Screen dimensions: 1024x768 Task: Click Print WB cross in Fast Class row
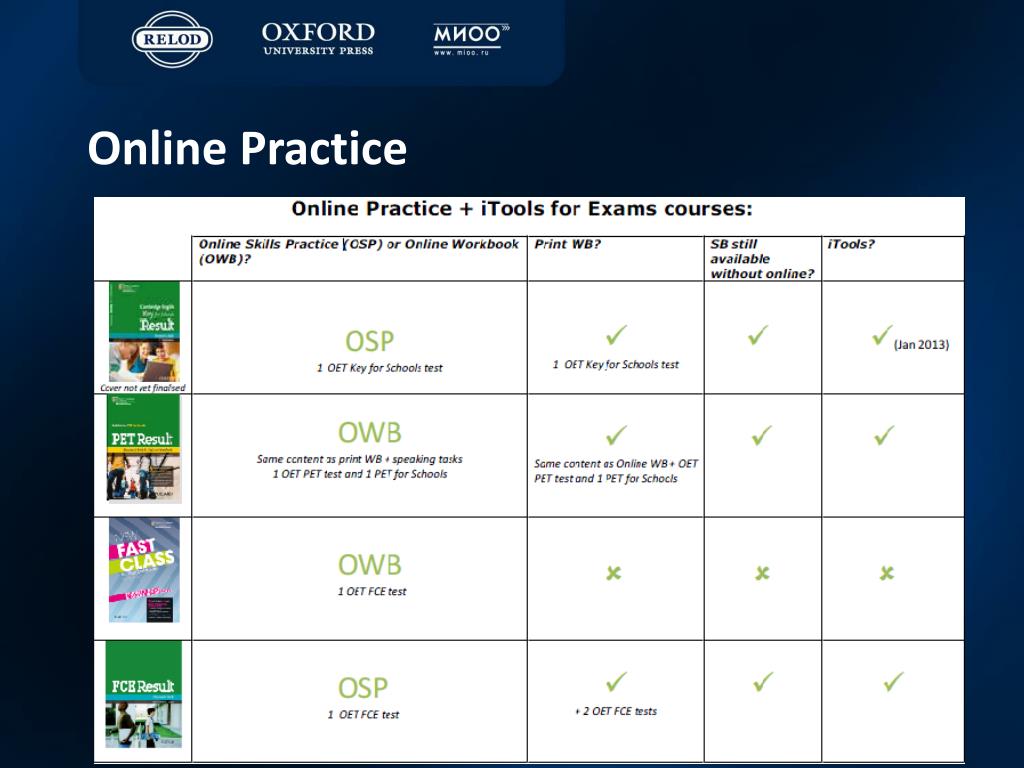click(x=613, y=573)
